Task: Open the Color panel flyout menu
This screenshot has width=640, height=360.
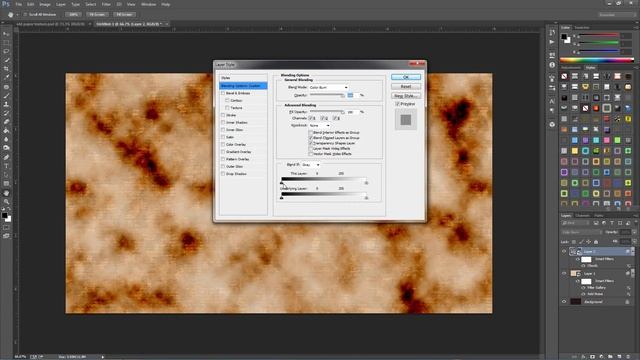Action: [x=636, y=27]
